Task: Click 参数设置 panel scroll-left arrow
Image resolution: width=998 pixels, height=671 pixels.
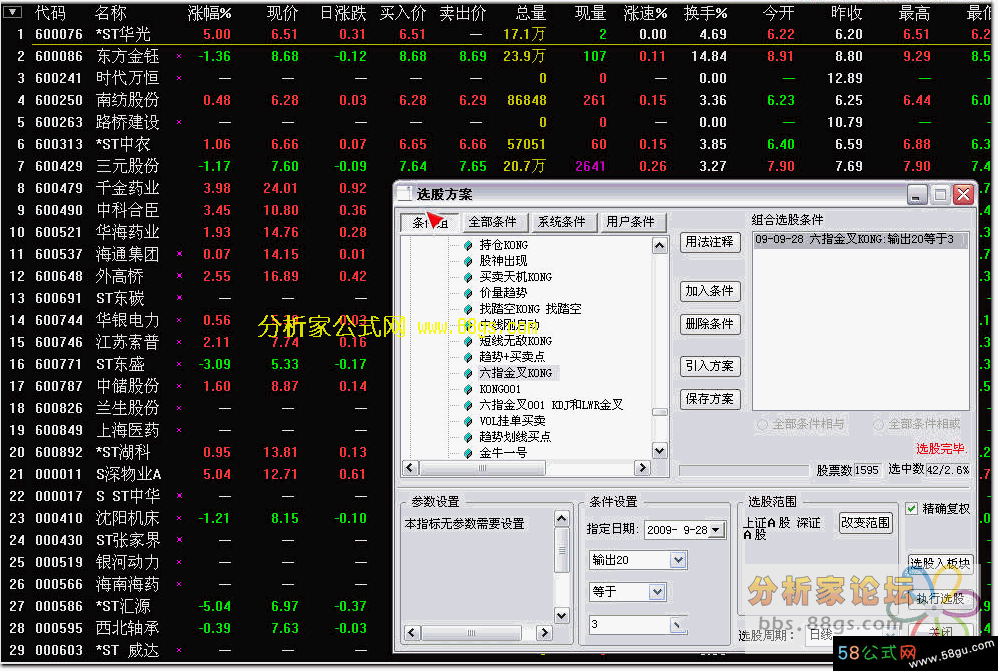Action: (x=412, y=633)
